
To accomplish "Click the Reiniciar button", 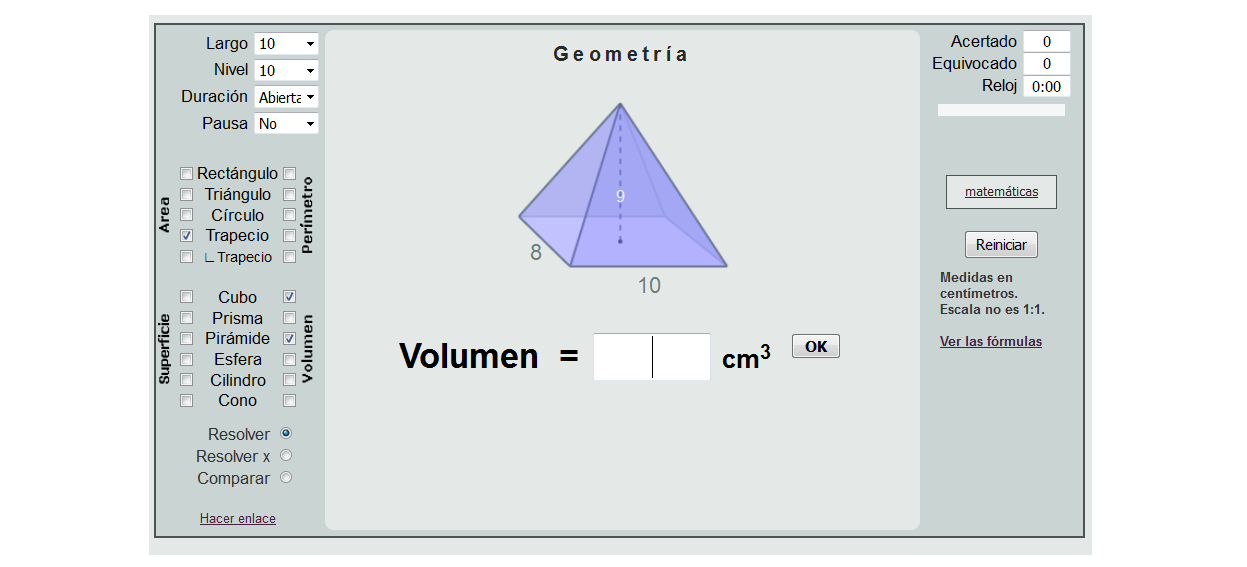I will click(x=1001, y=245).
